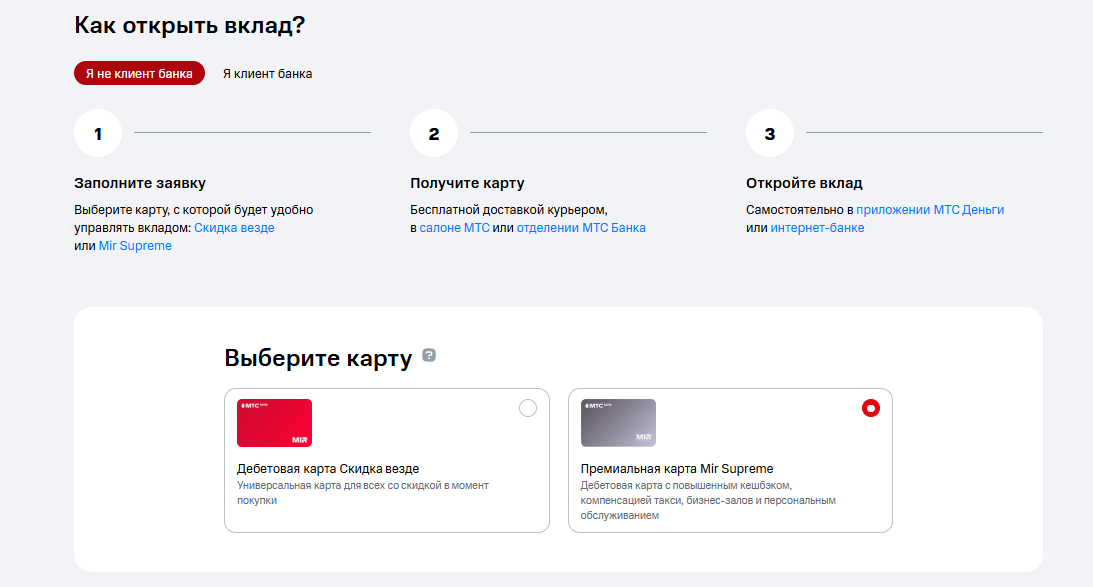Screen dimensions: 1093x587
Task: Switch to Я клиент банка tab
Action: click(x=267, y=73)
